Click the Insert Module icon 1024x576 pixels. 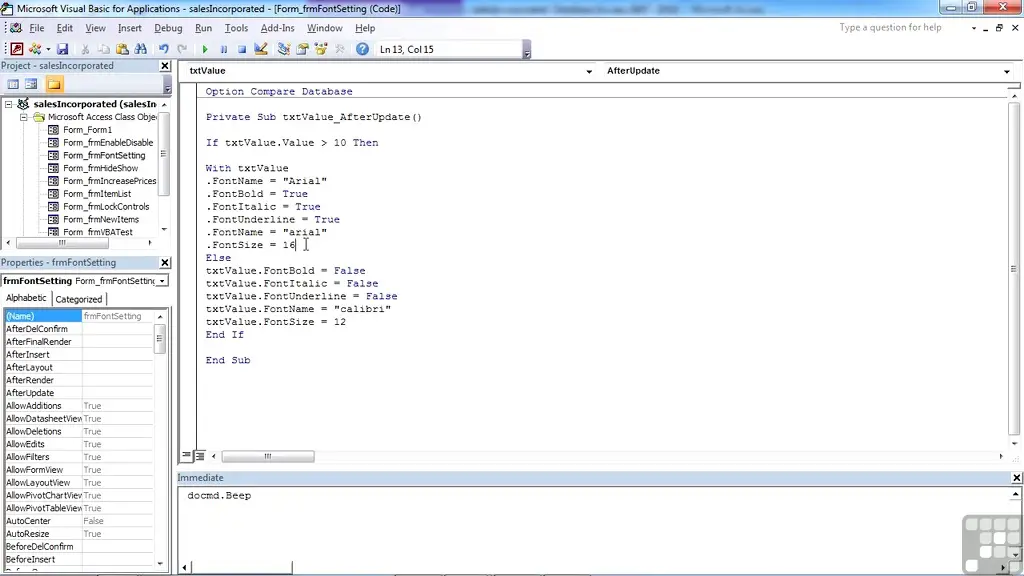point(35,49)
